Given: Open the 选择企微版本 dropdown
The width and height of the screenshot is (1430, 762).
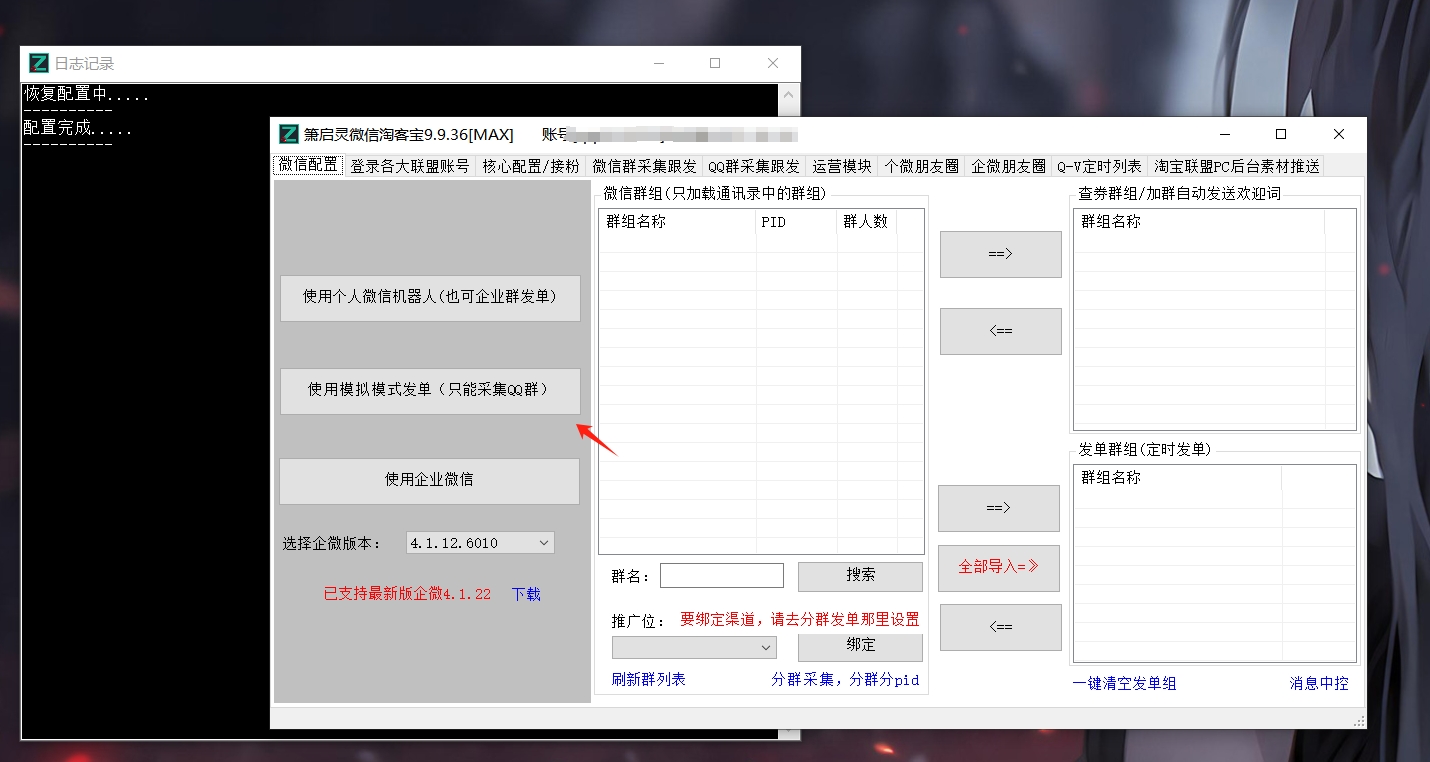Looking at the screenshot, I should pyautogui.click(x=480, y=543).
